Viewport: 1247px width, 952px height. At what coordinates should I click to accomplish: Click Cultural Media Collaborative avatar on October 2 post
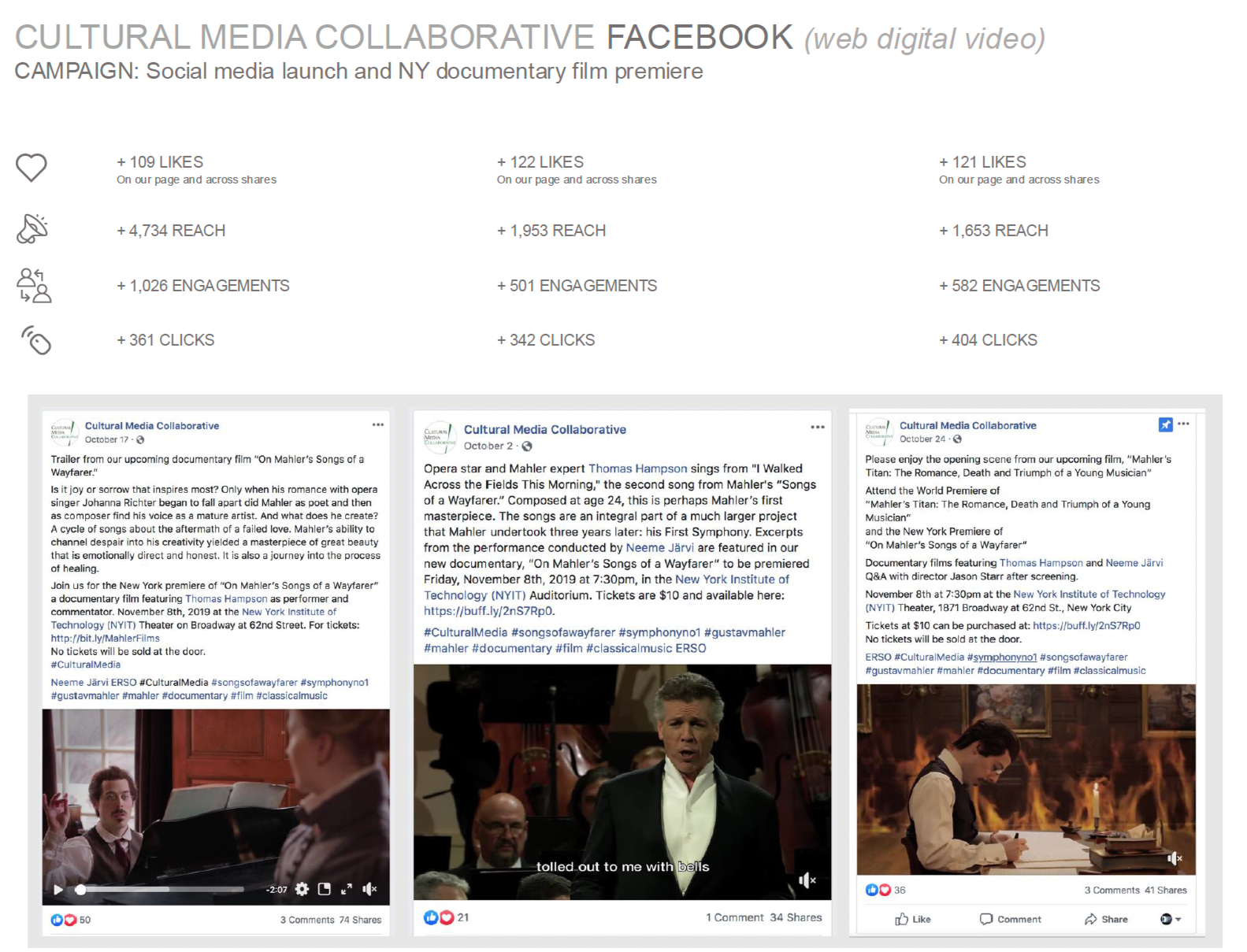point(440,435)
